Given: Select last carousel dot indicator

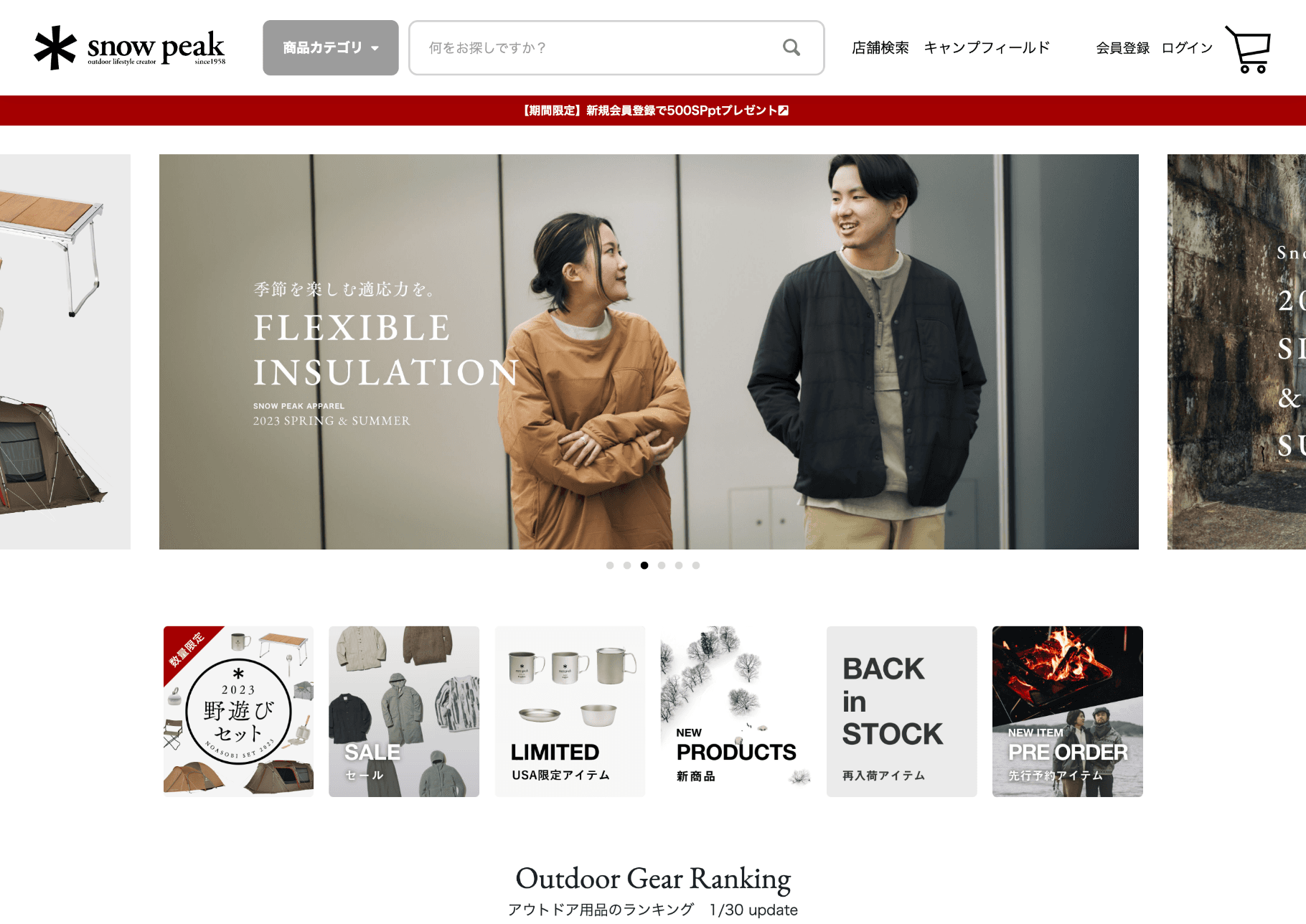Looking at the screenshot, I should (696, 565).
